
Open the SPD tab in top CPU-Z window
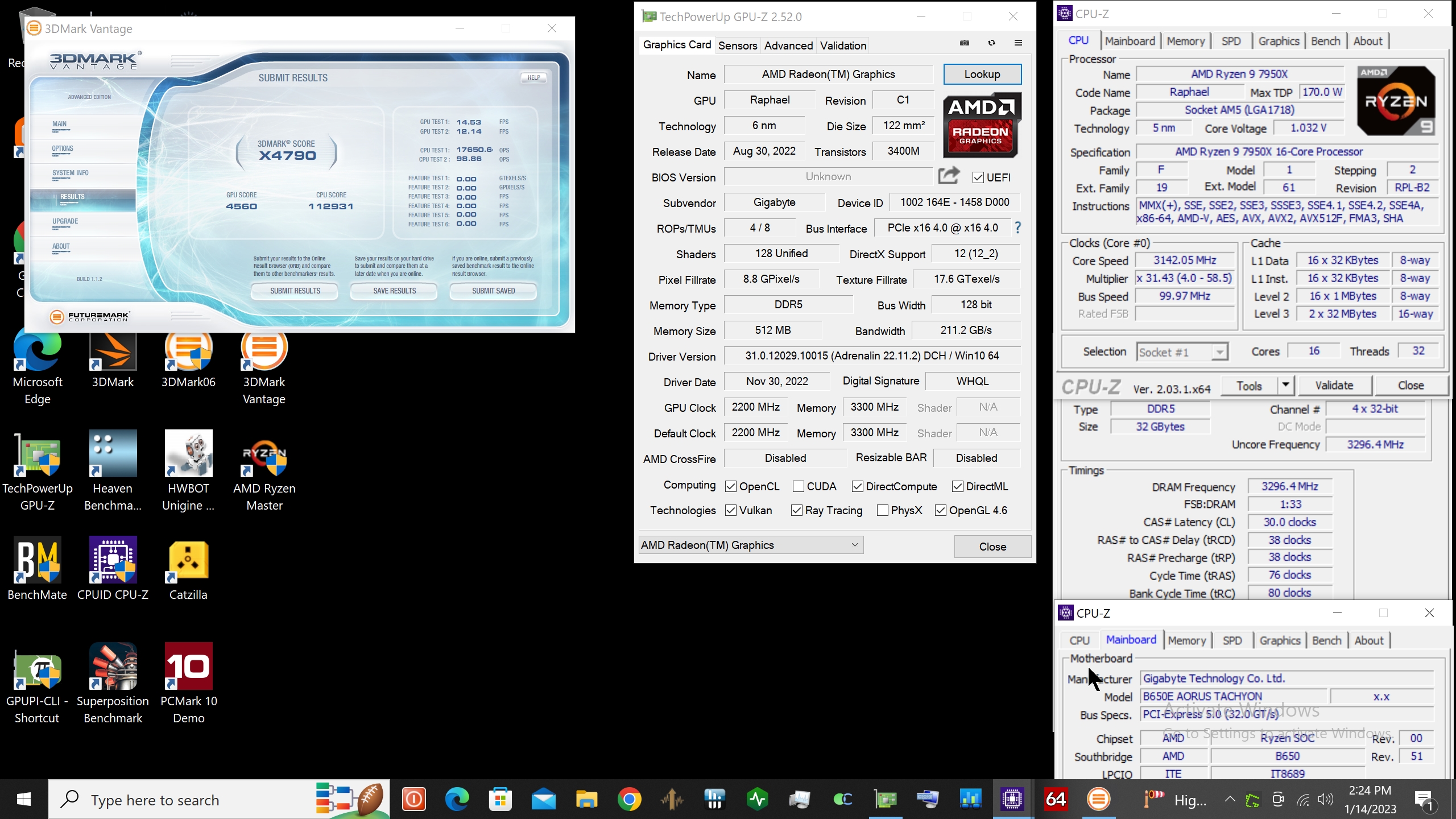(1231, 41)
